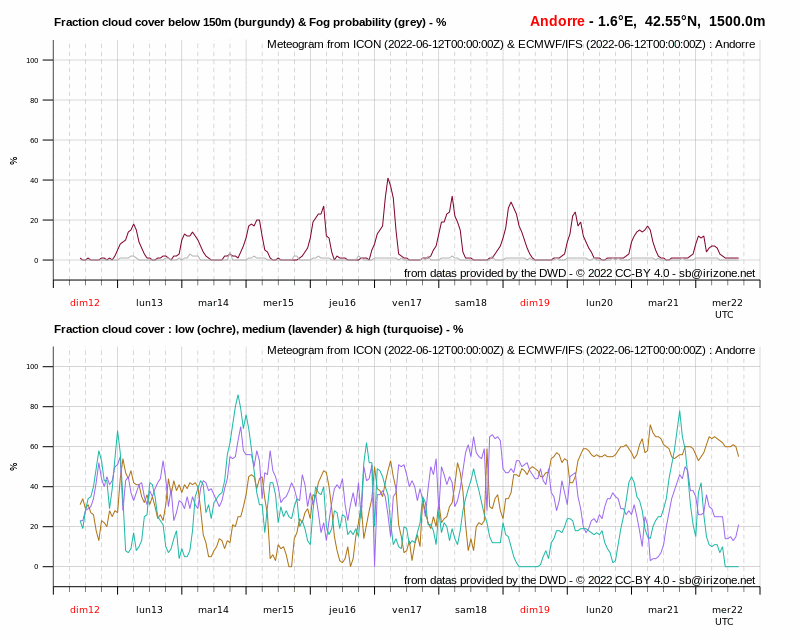Click the '%' axis label of the top chart
Viewport: 800px width, 640px height.
pyautogui.click(x=14, y=160)
